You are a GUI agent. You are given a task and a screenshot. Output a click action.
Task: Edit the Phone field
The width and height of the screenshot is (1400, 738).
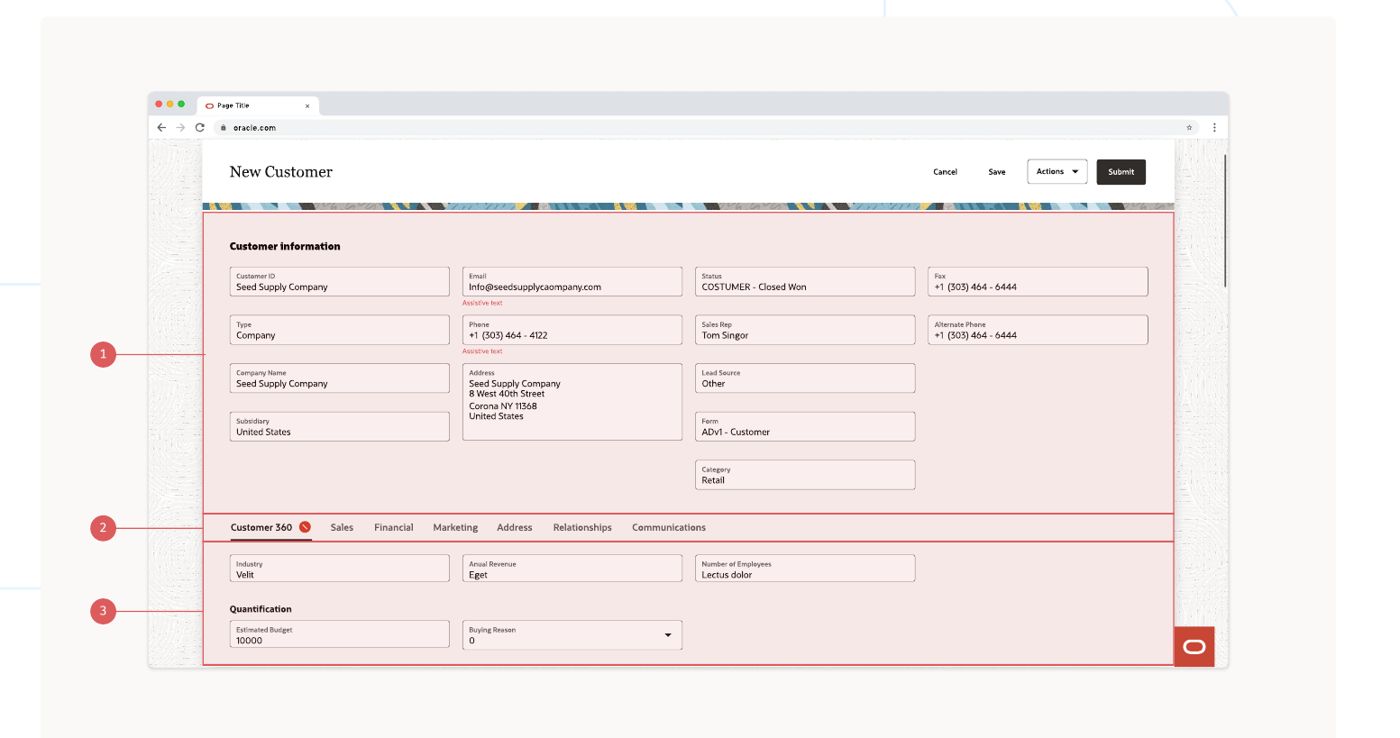(572, 330)
